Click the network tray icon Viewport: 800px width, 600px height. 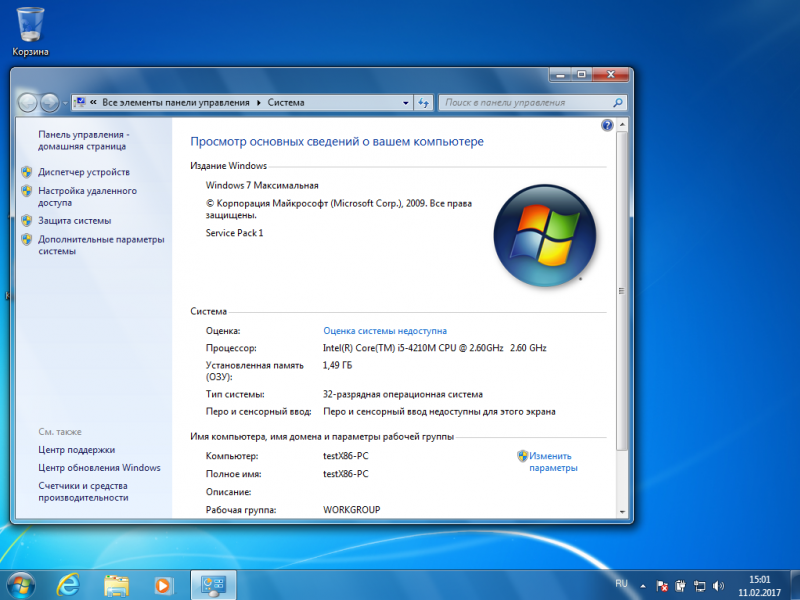(699, 586)
